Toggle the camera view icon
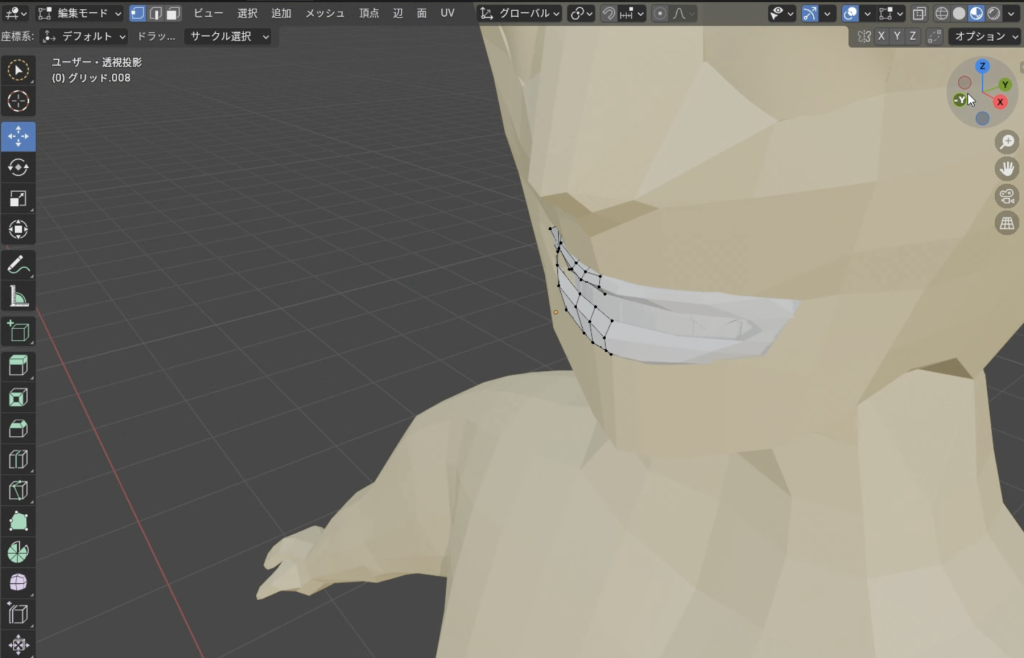 point(1007,196)
